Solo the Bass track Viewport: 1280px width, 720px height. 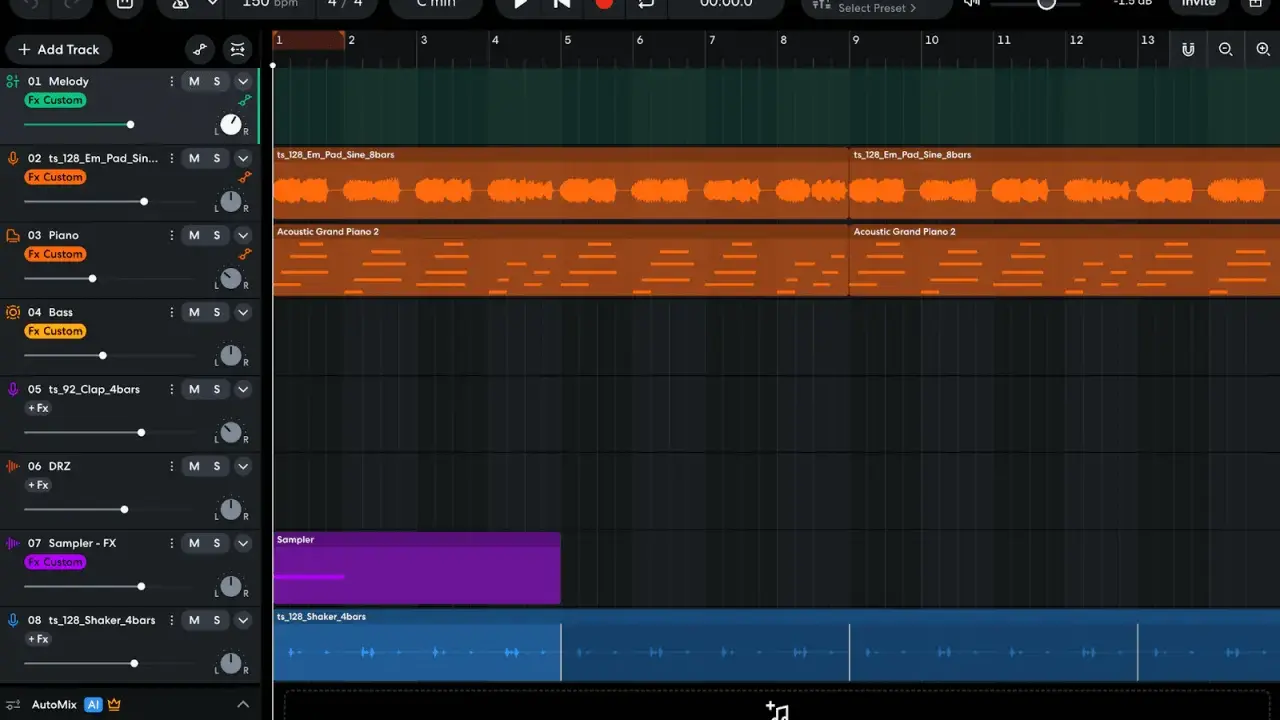click(216, 312)
